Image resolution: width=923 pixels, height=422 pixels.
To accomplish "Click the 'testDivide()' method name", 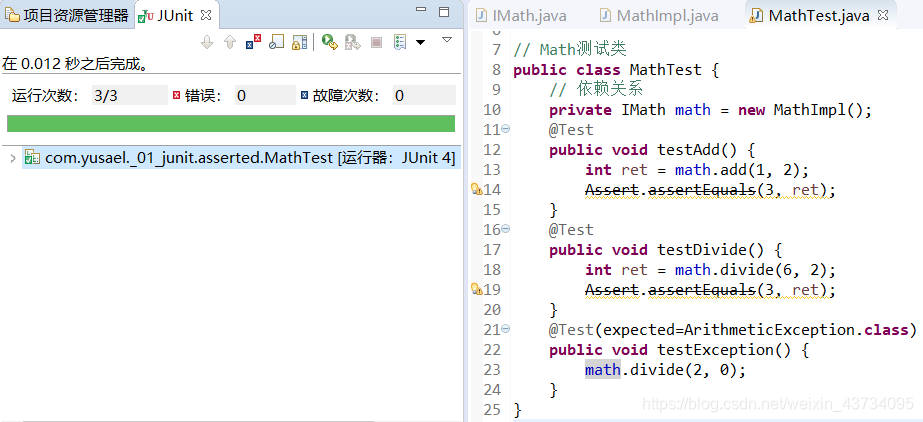I will click(x=710, y=250).
